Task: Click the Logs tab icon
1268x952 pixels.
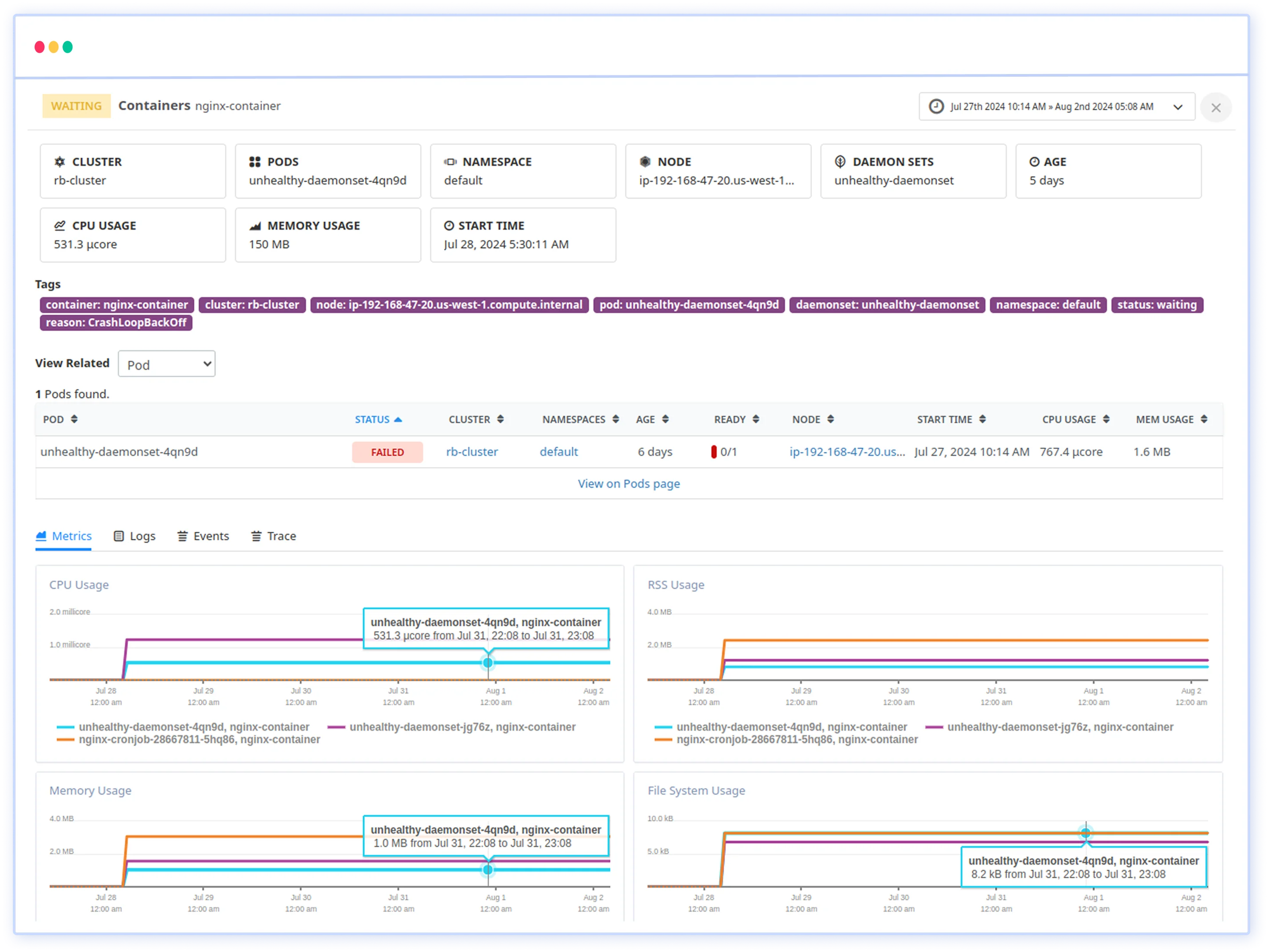Action: [x=119, y=536]
